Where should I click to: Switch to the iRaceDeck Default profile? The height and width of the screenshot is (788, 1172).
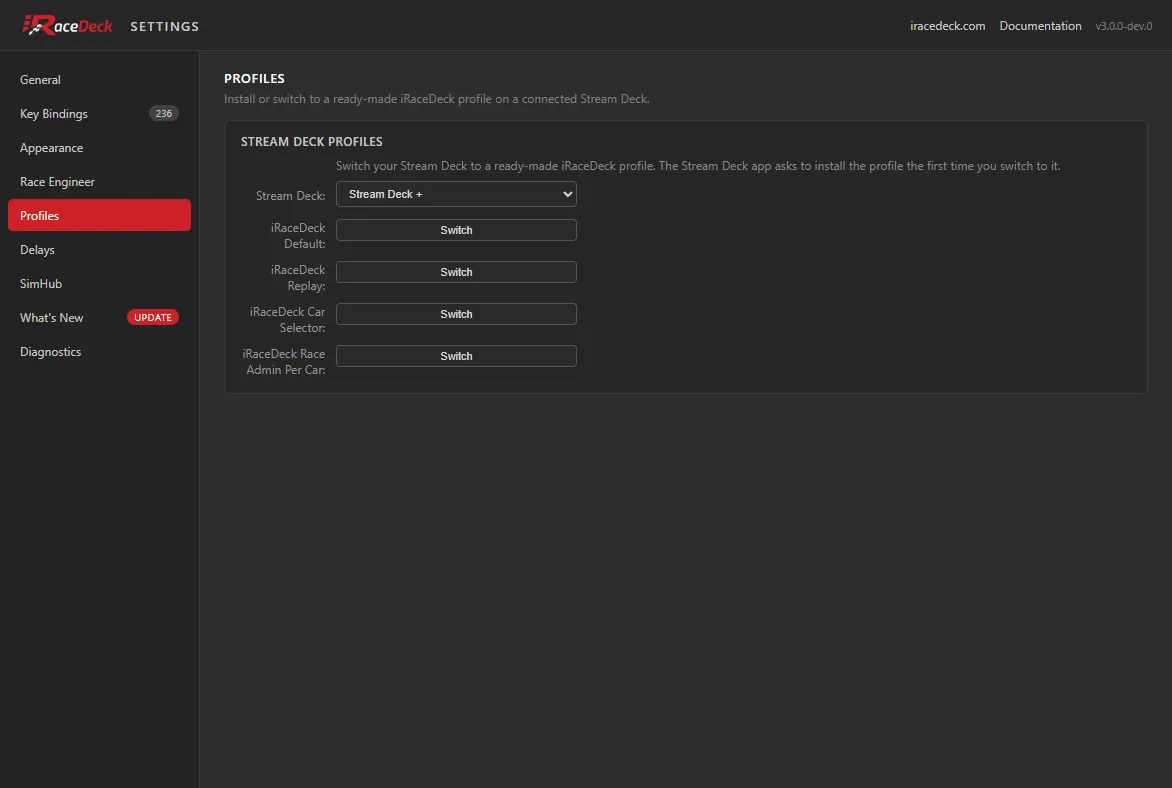coord(456,230)
